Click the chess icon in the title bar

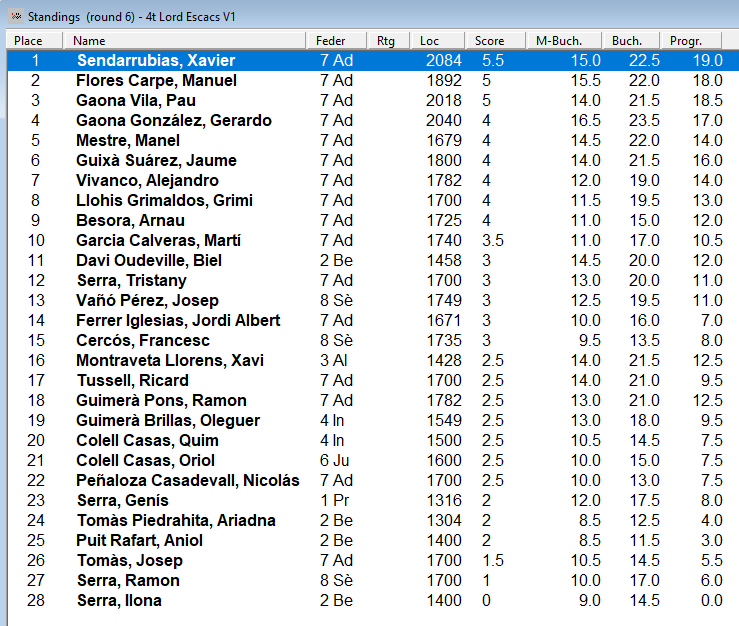(16, 15)
